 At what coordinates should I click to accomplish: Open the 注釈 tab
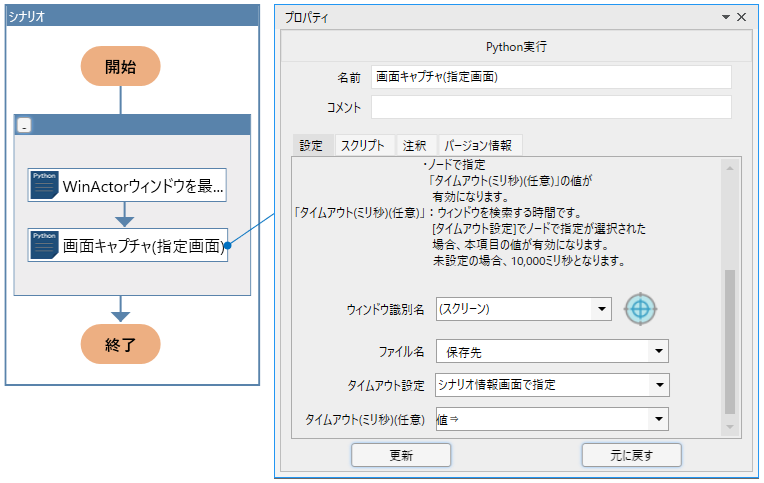[415, 145]
